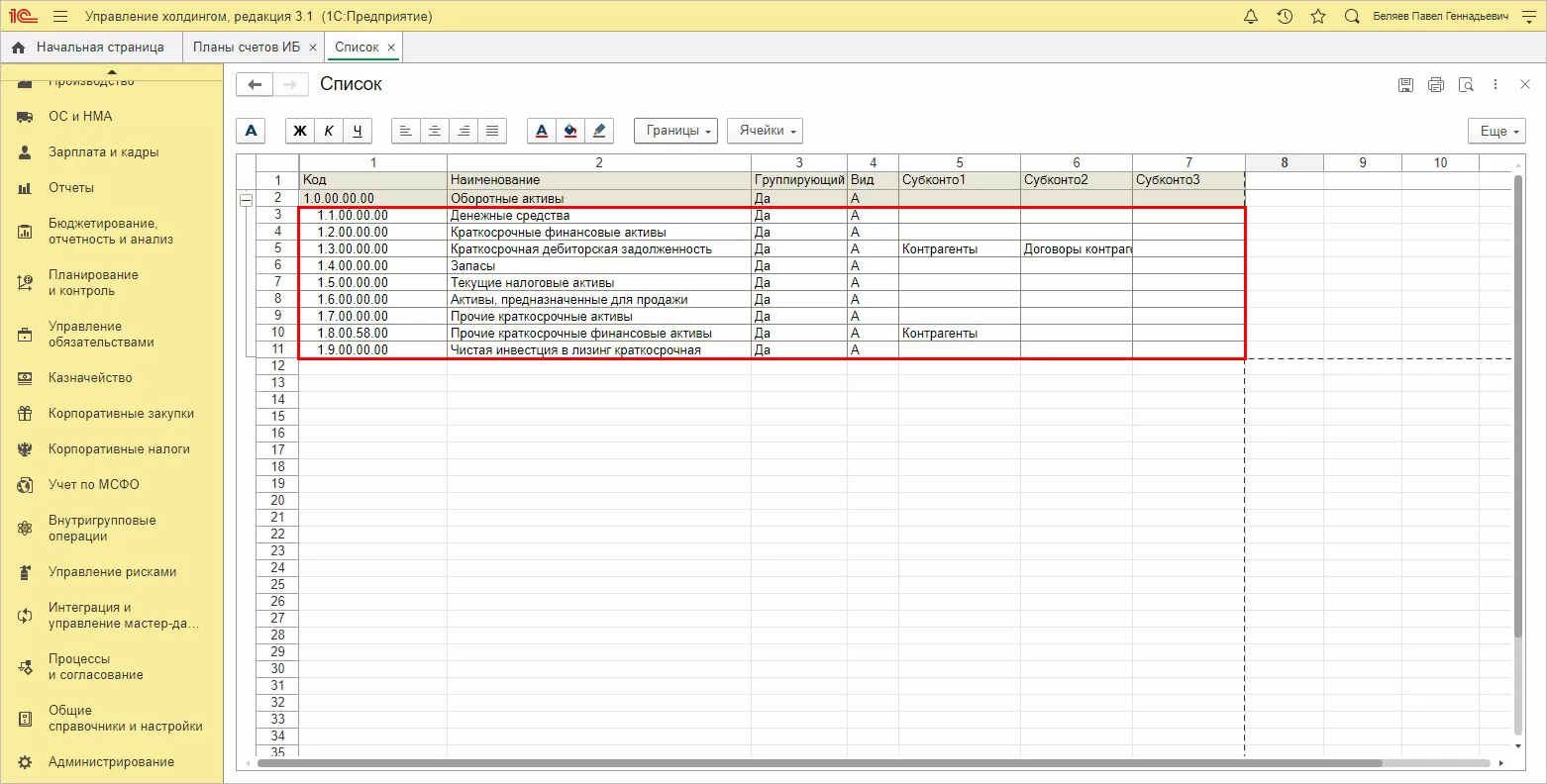Open the Границы dropdown
This screenshot has height=784, width=1547.
[675, 131]
